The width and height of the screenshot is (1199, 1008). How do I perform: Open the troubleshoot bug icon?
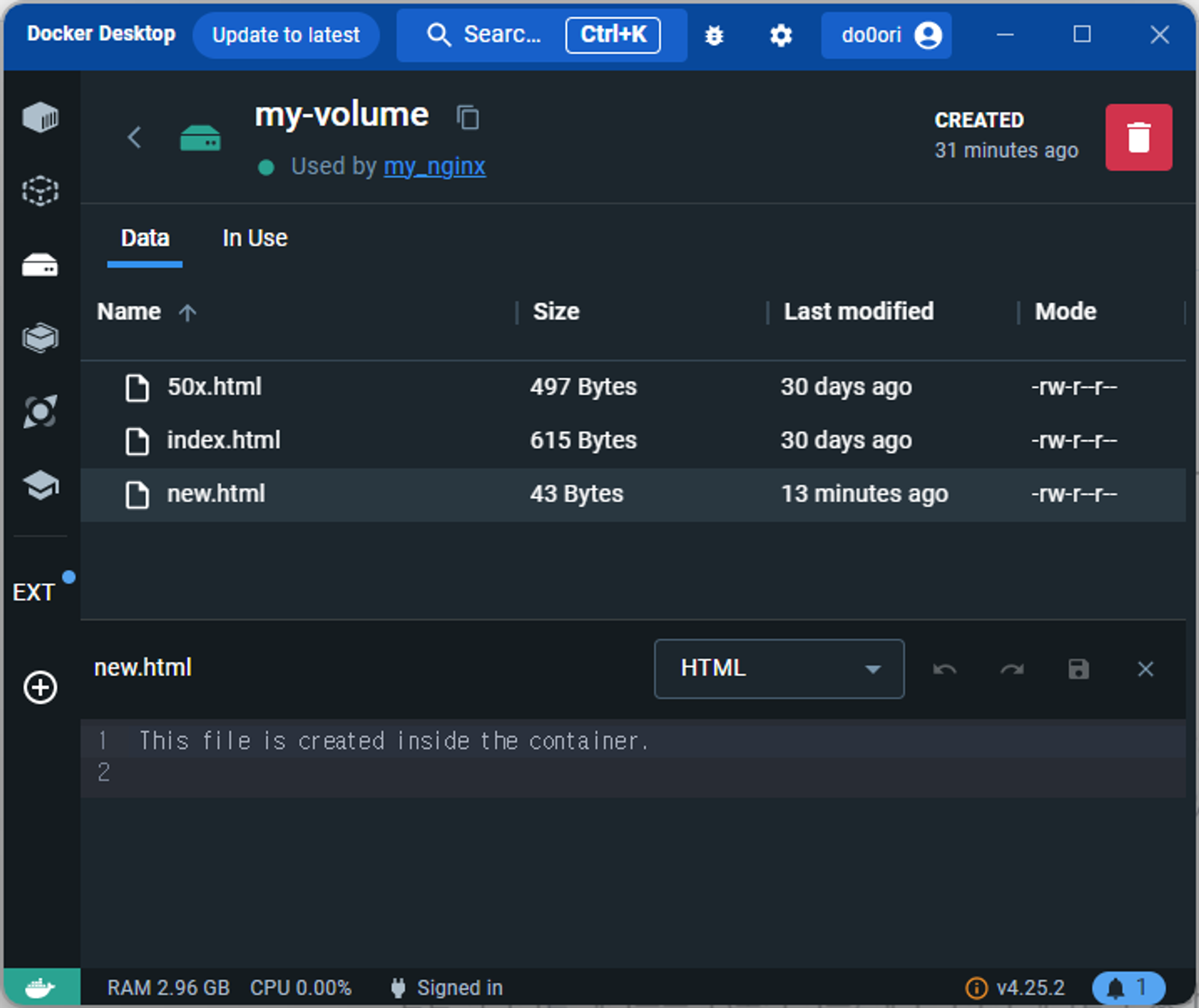pos(714,35)
